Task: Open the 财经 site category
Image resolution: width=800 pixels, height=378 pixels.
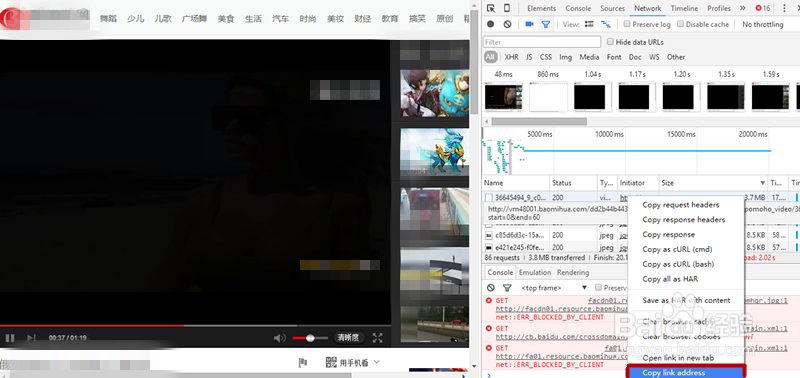Action: (362, 19)
